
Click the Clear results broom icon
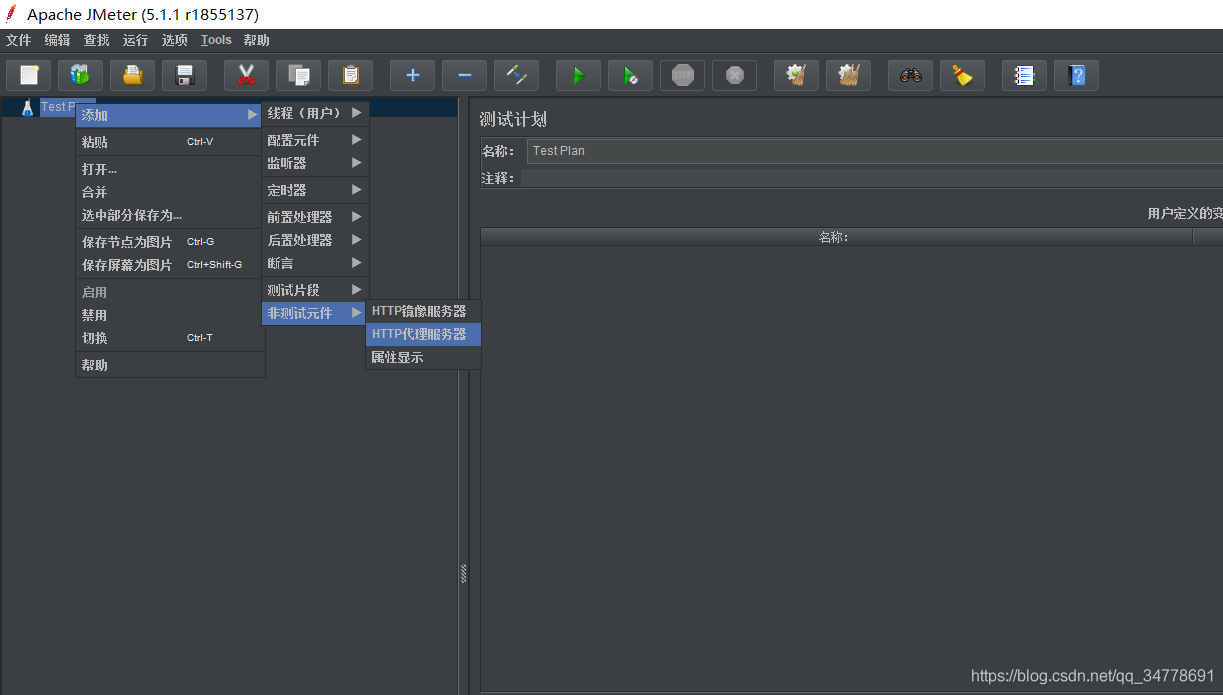tap(796, 75)
